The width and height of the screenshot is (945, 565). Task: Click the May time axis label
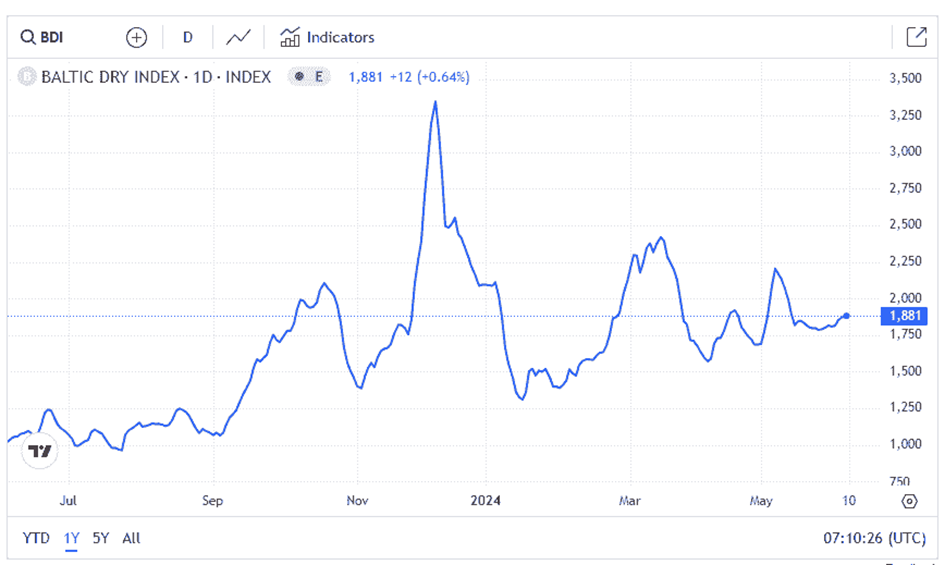pyautogui.click(x=761, y=500)
